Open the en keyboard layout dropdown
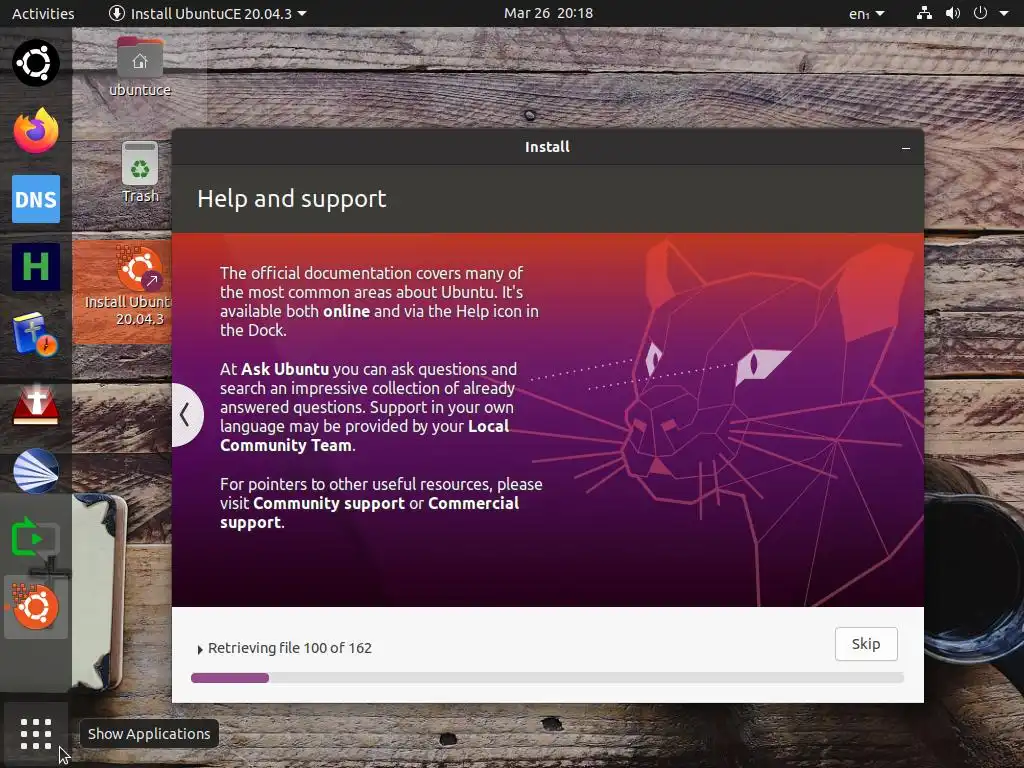The image size is (1024, 768). [867, 13]
